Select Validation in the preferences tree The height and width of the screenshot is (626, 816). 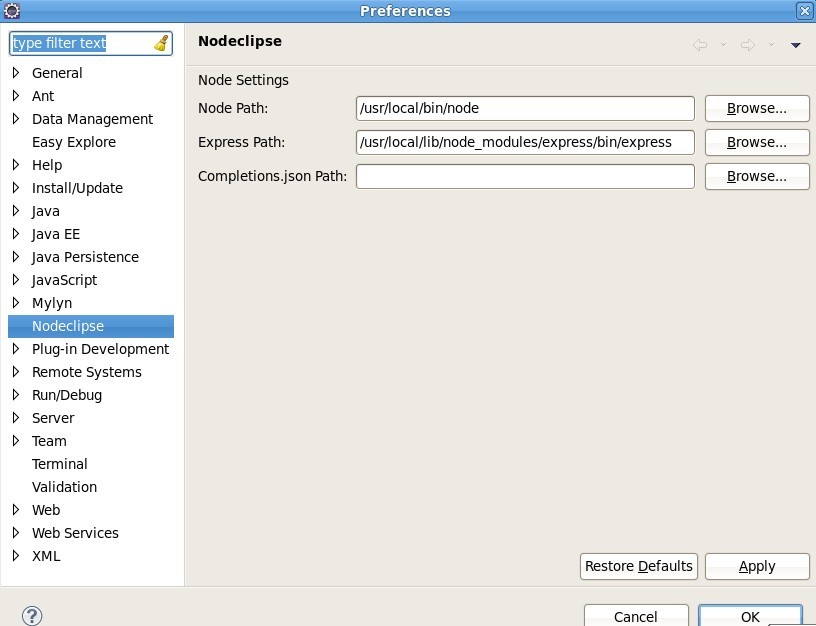point(64,487)
